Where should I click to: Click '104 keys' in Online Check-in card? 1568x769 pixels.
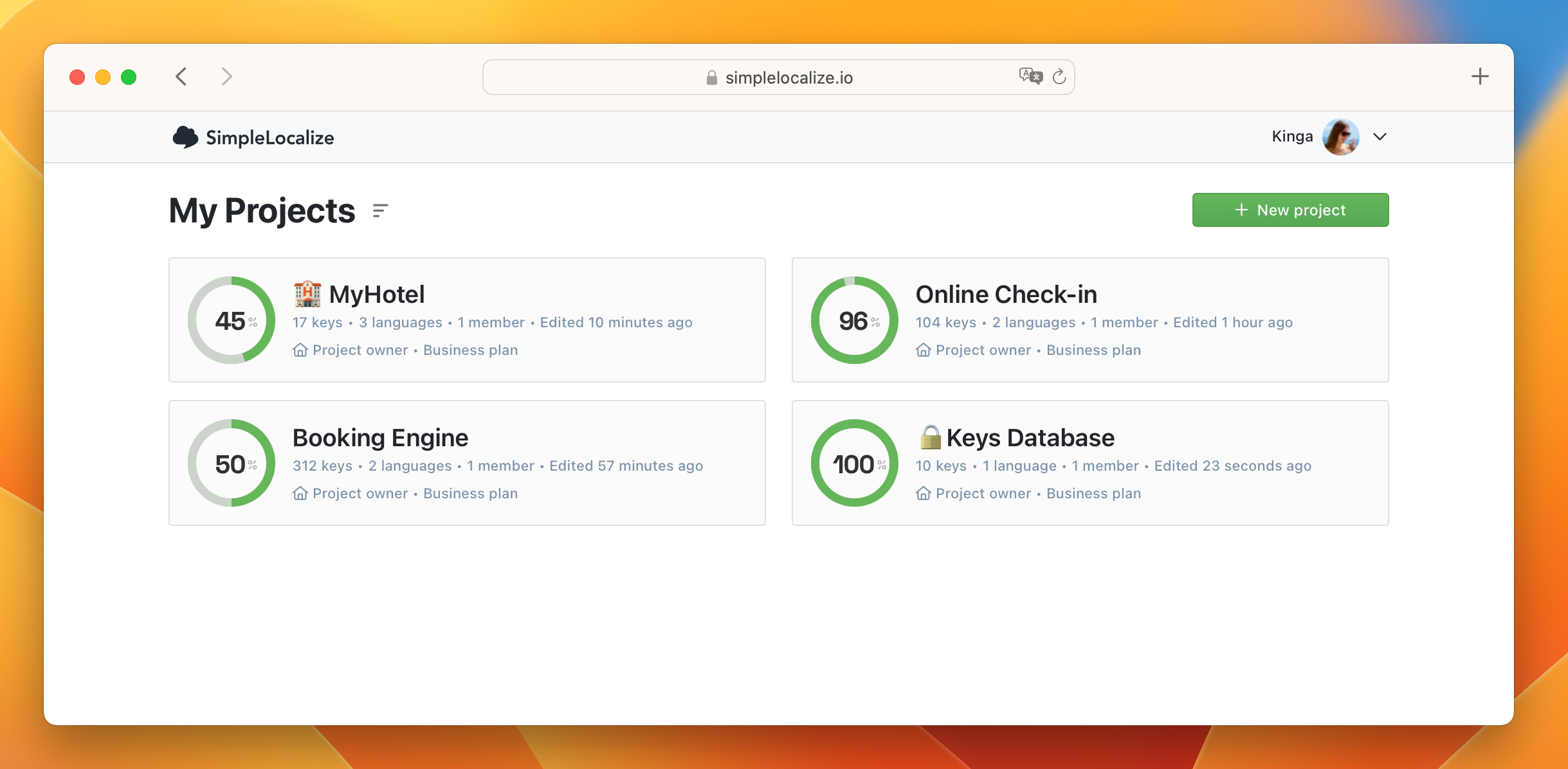point(946,322)
